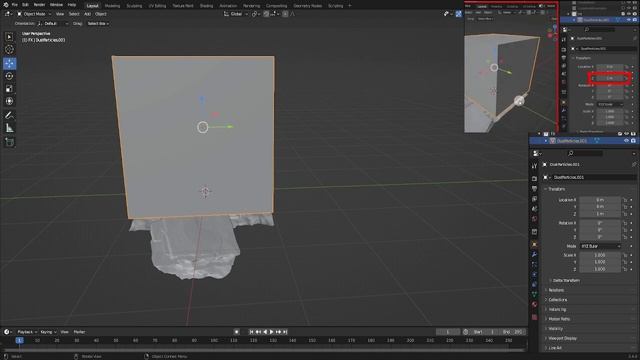Open the Texture properties tab
The width and height of the screenshot is (640, 360).
point(534,317)
